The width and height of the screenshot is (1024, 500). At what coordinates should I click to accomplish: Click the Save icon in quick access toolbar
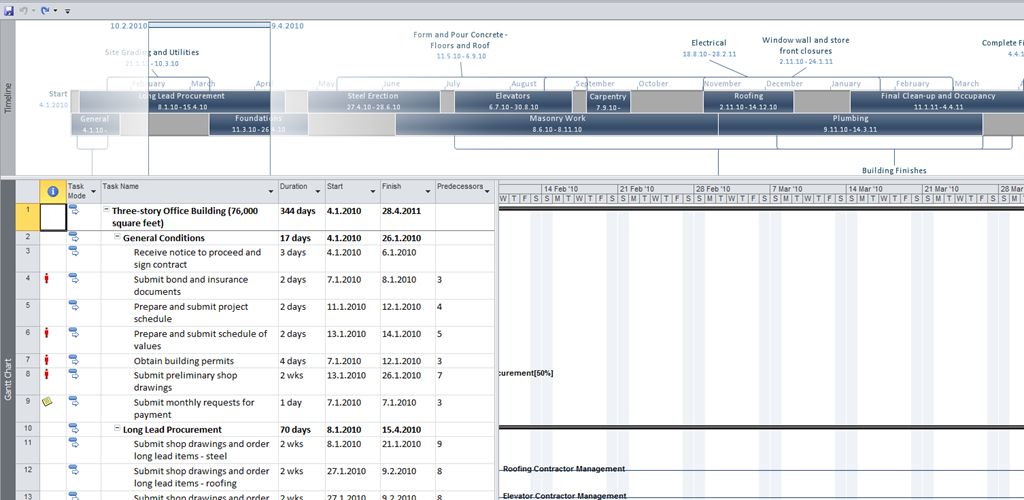pos(7,9)
